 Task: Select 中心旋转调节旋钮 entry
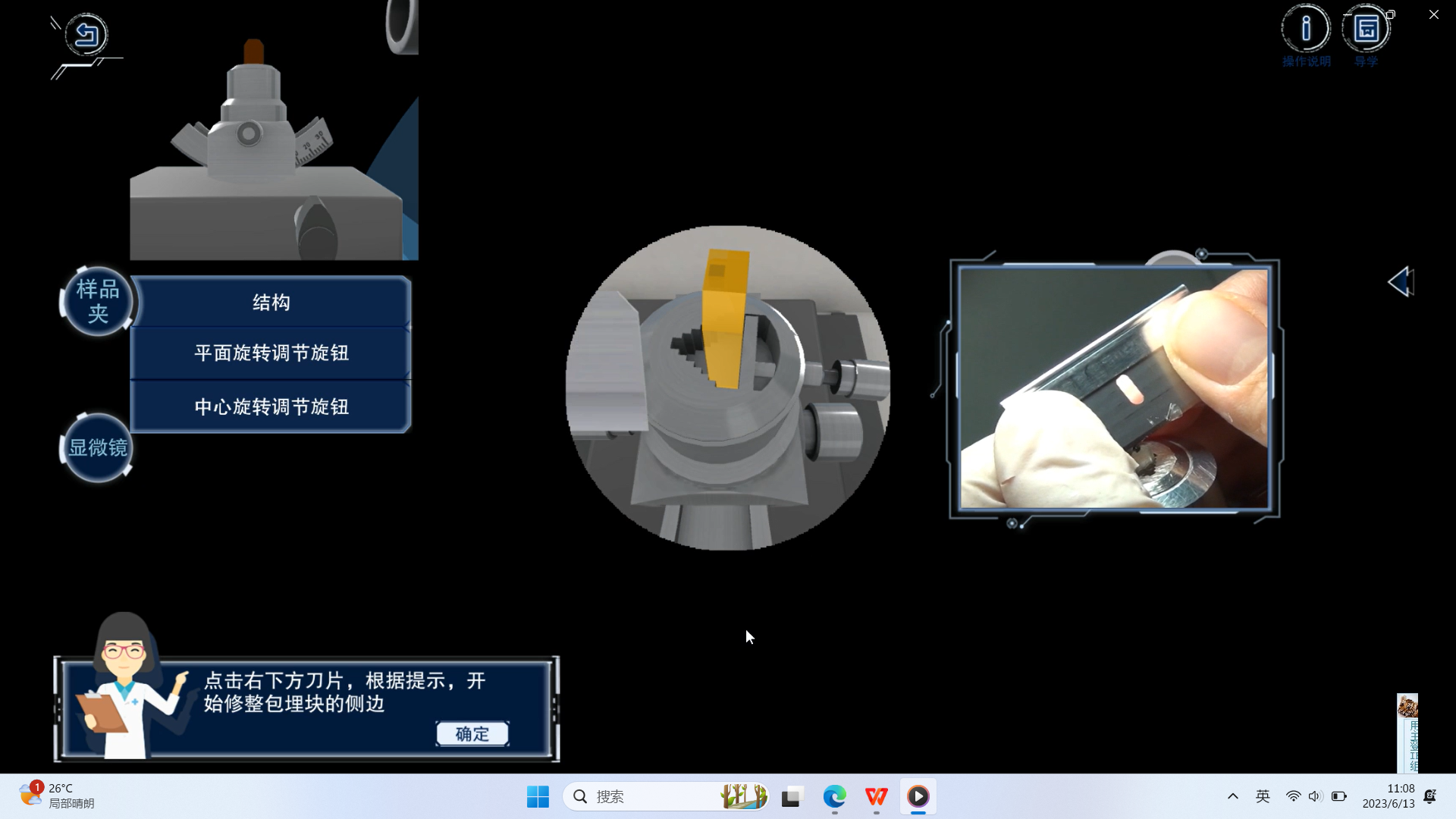click(x=271, y=407)
